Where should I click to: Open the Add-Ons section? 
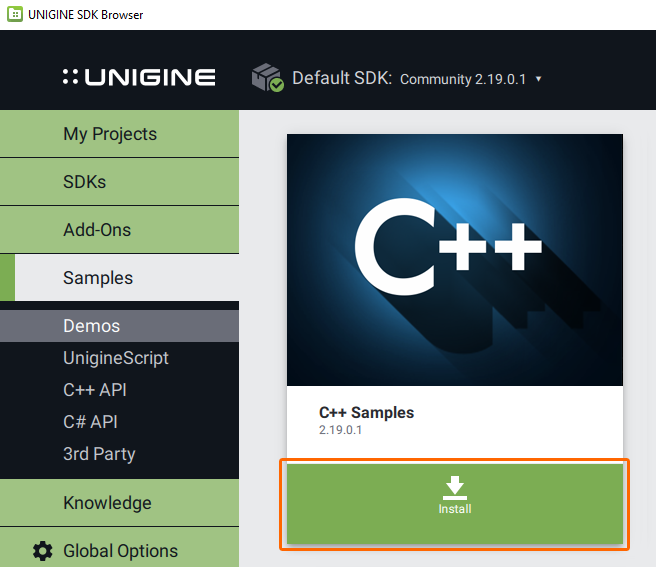119,230
